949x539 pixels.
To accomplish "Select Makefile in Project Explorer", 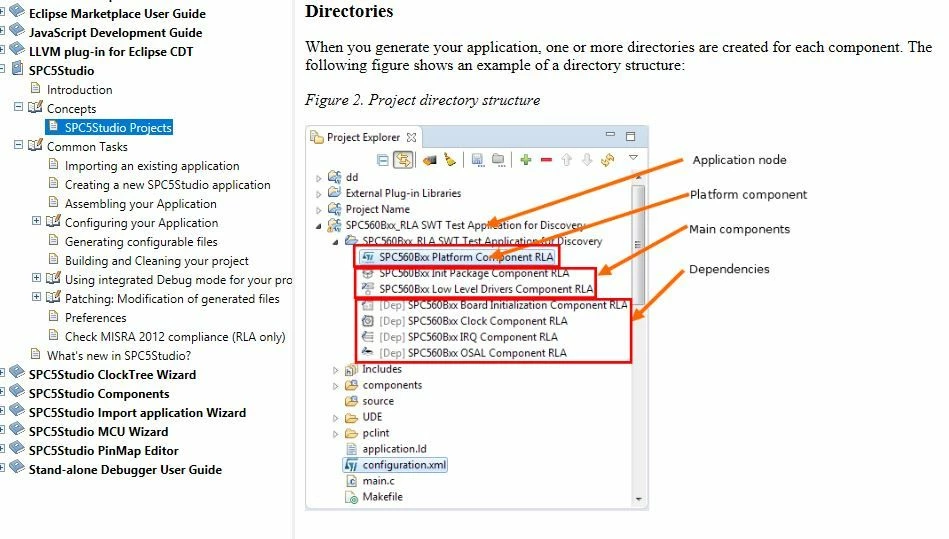I will pyautogui.click(x=382, y=497).
